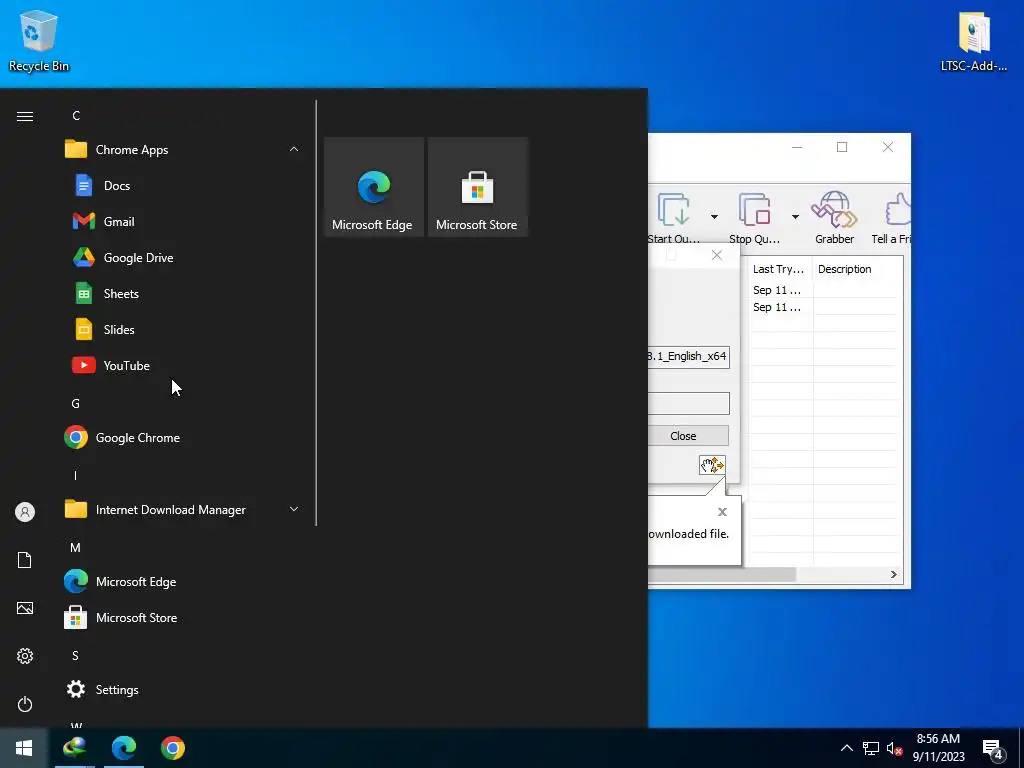Jump to the letter G section header

click(76, 404)
